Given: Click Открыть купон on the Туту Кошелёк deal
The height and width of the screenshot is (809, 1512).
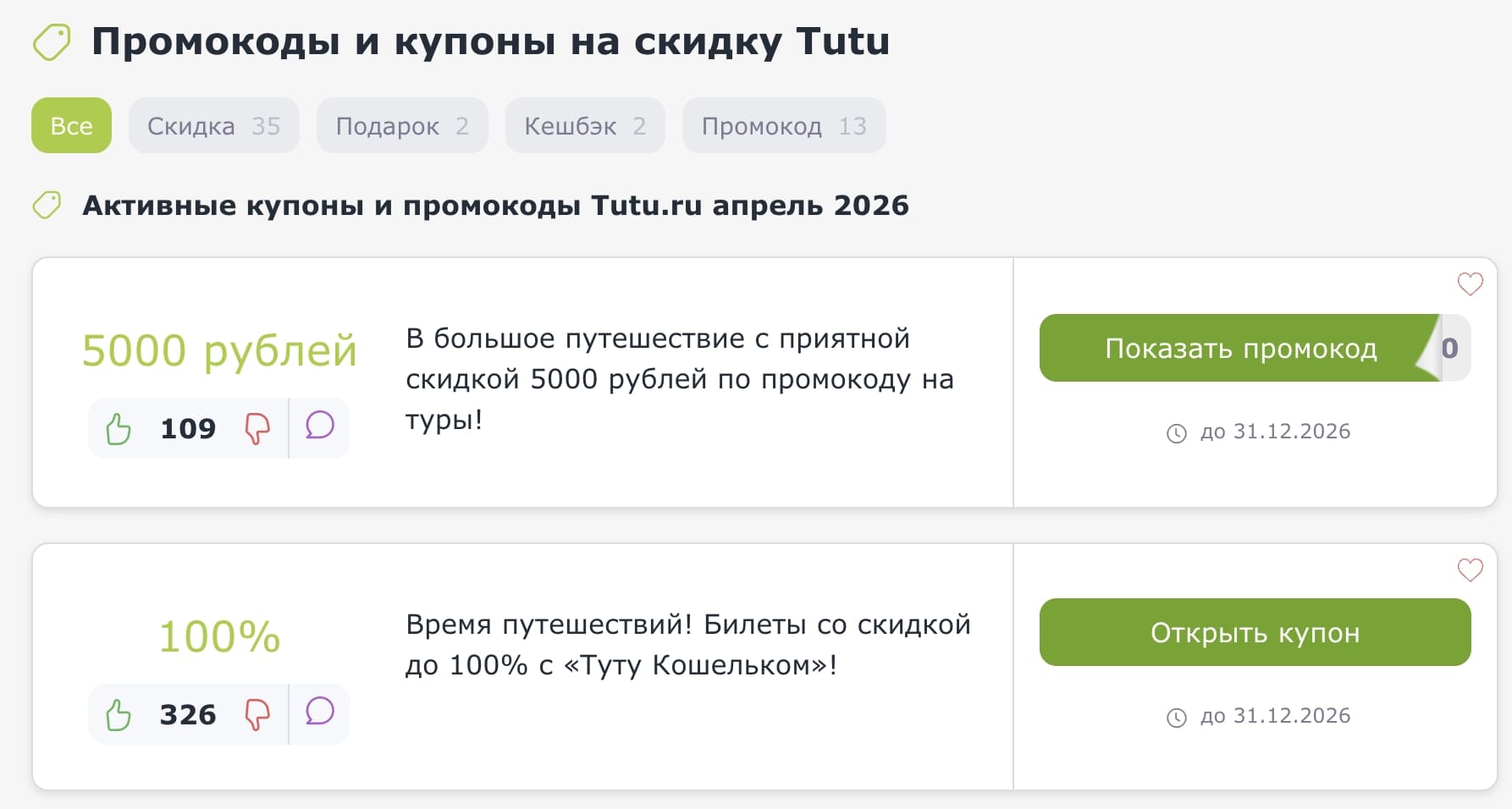Looking at the screenshot, I should point(1255,632).
